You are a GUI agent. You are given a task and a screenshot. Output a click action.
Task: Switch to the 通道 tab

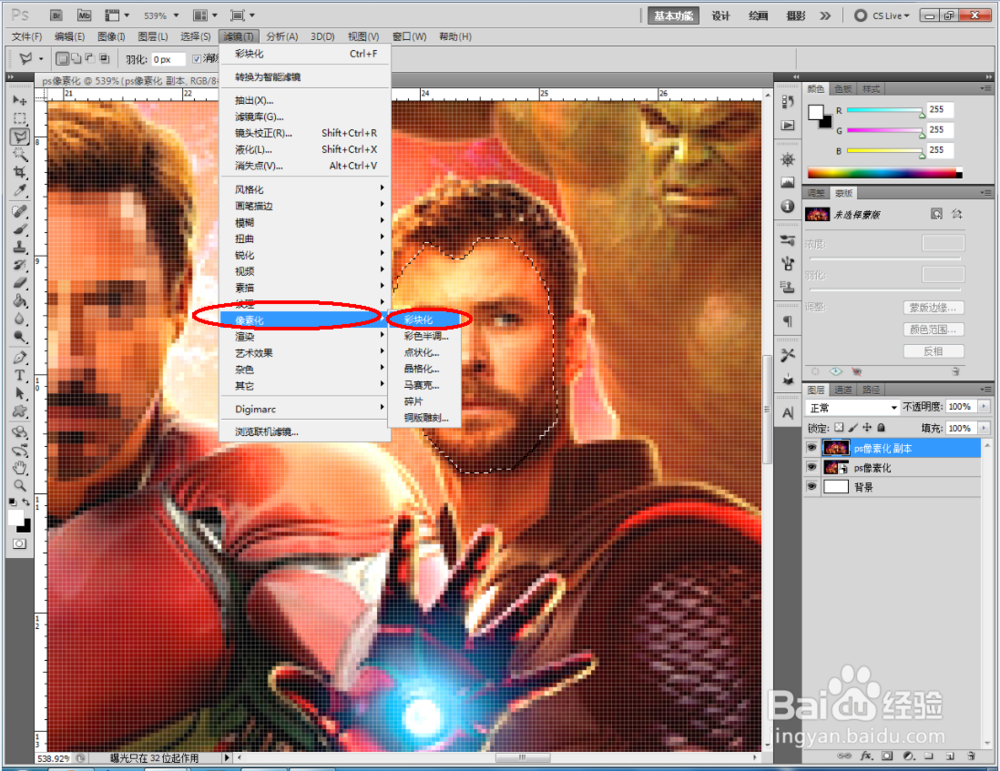coord(843,389)
